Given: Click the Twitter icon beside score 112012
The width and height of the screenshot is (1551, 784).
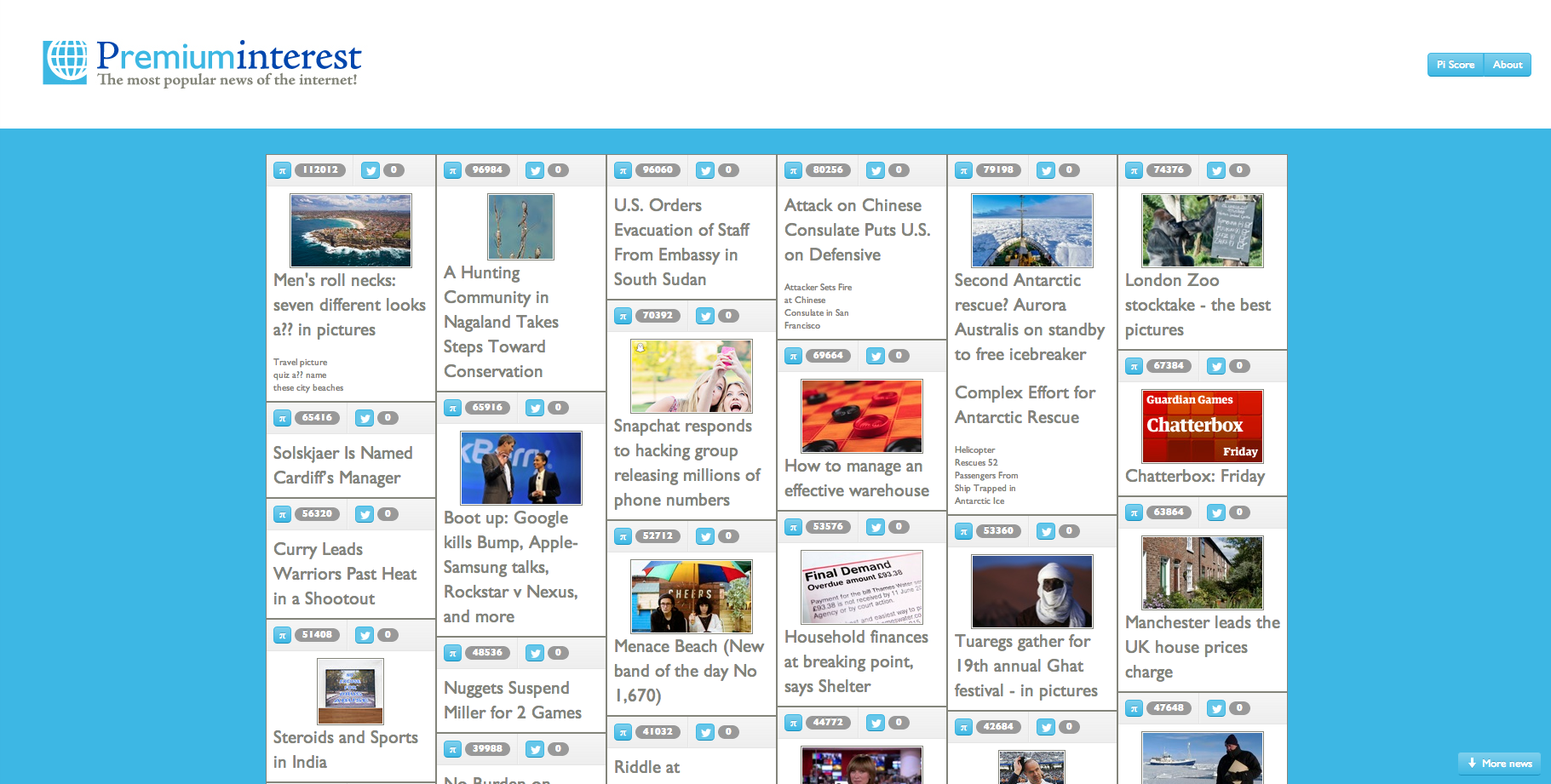Looking at the screenshot, I should tap(370, 170).
